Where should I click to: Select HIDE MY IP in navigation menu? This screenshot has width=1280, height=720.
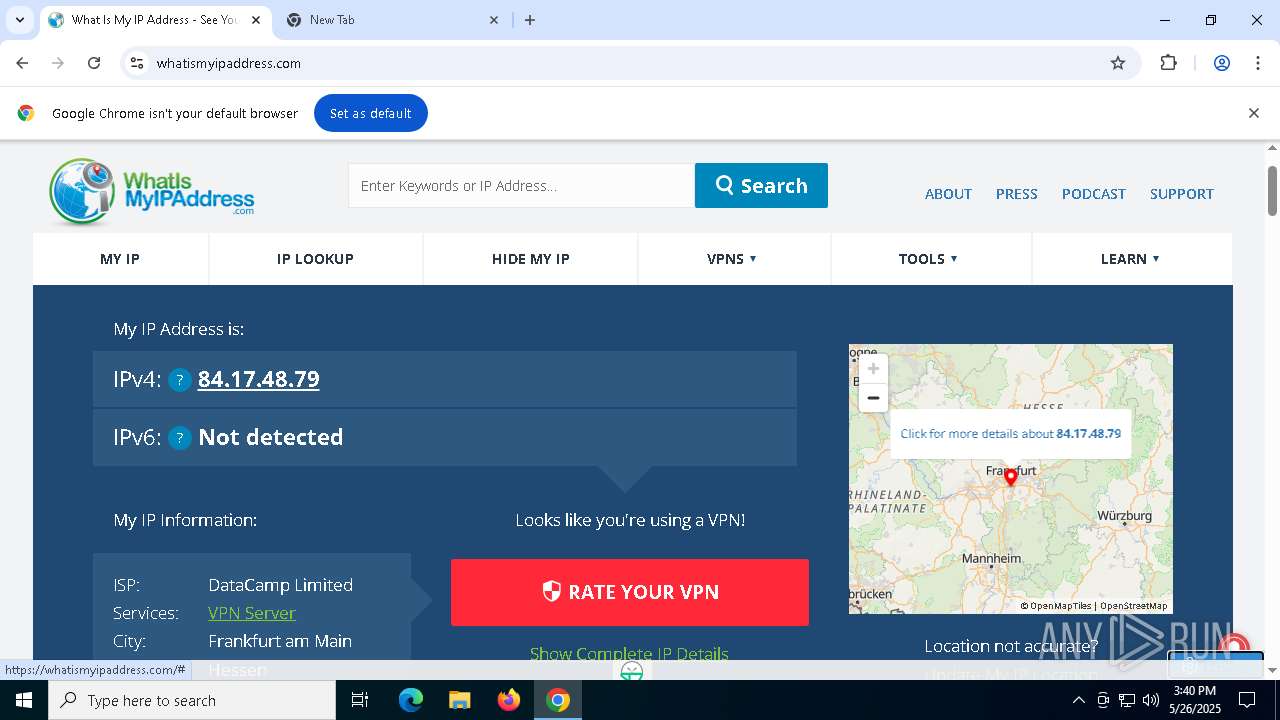531,259
